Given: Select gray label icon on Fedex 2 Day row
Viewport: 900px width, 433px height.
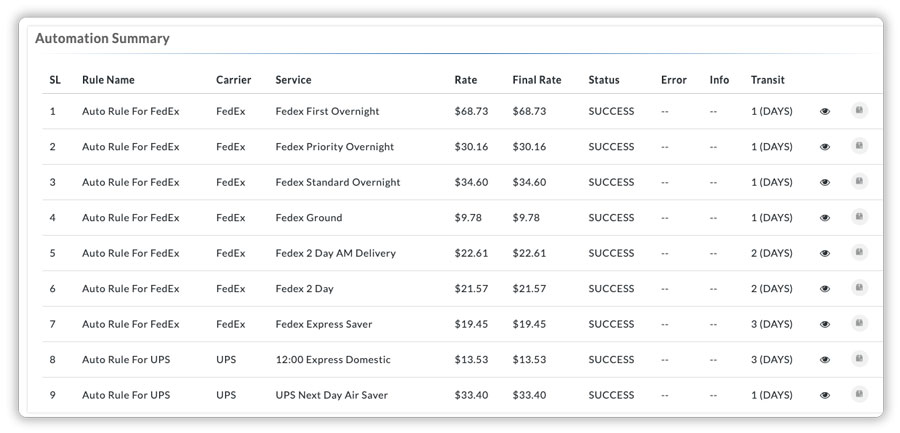Looking at the screenshot, I should coord(859,288).
